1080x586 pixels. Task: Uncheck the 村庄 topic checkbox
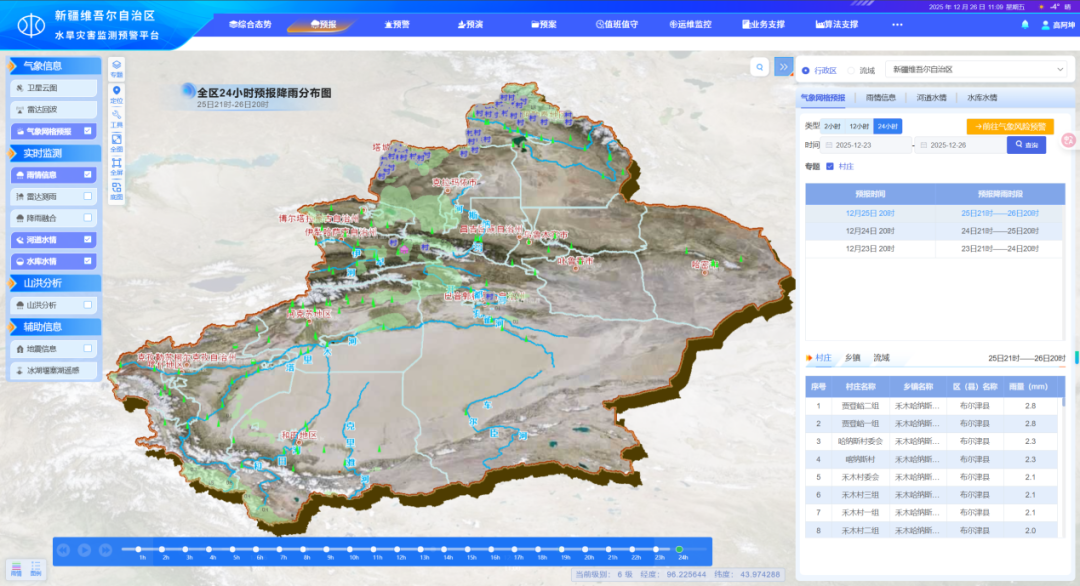click(x=830, y=167)
